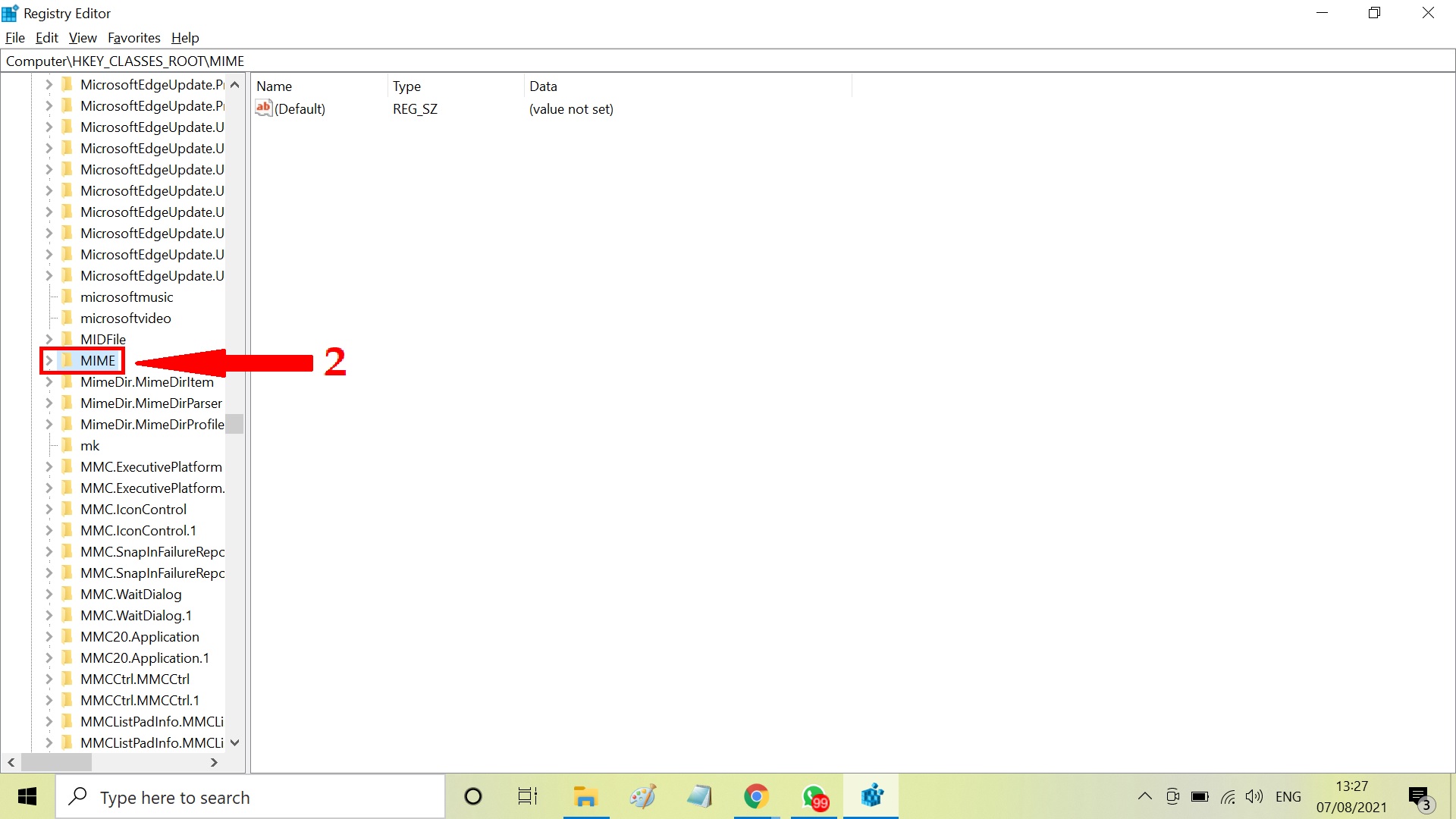Click the WhatsApp taskbar icon
The image size is (1456, 819).
point(814,796)
